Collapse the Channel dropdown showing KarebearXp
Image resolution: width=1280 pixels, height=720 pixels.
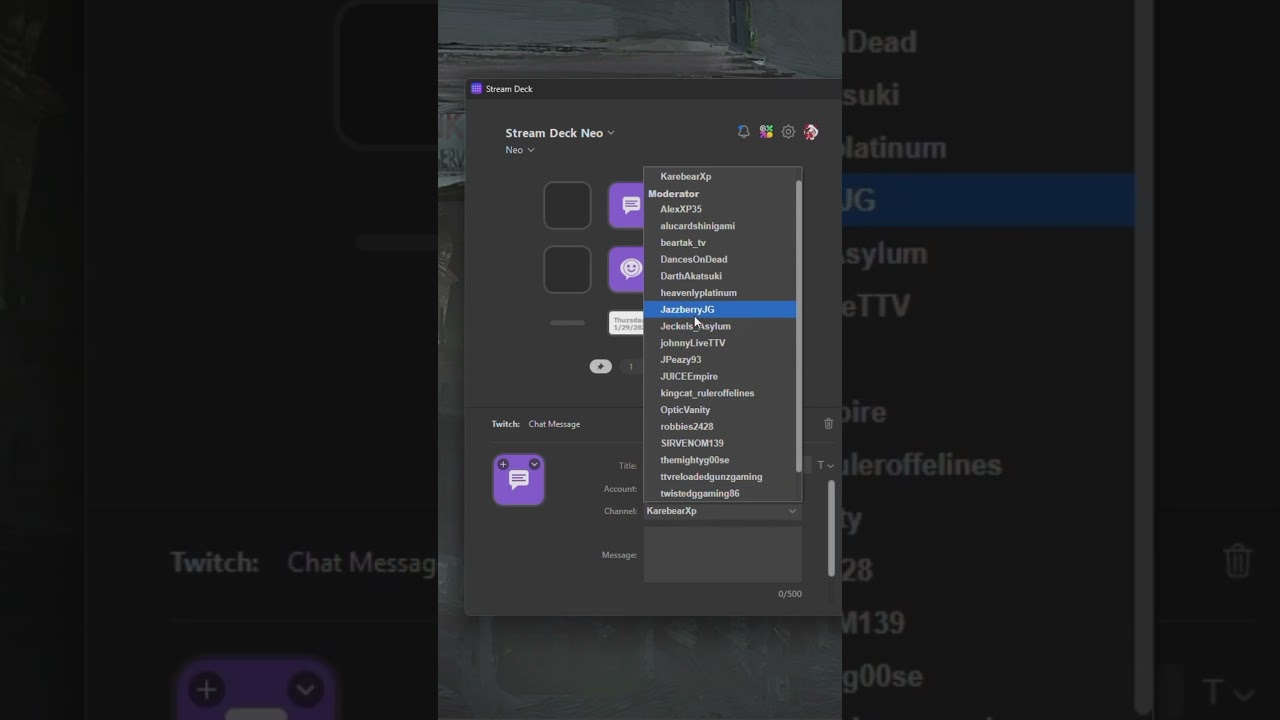click(x=722, y=511)
